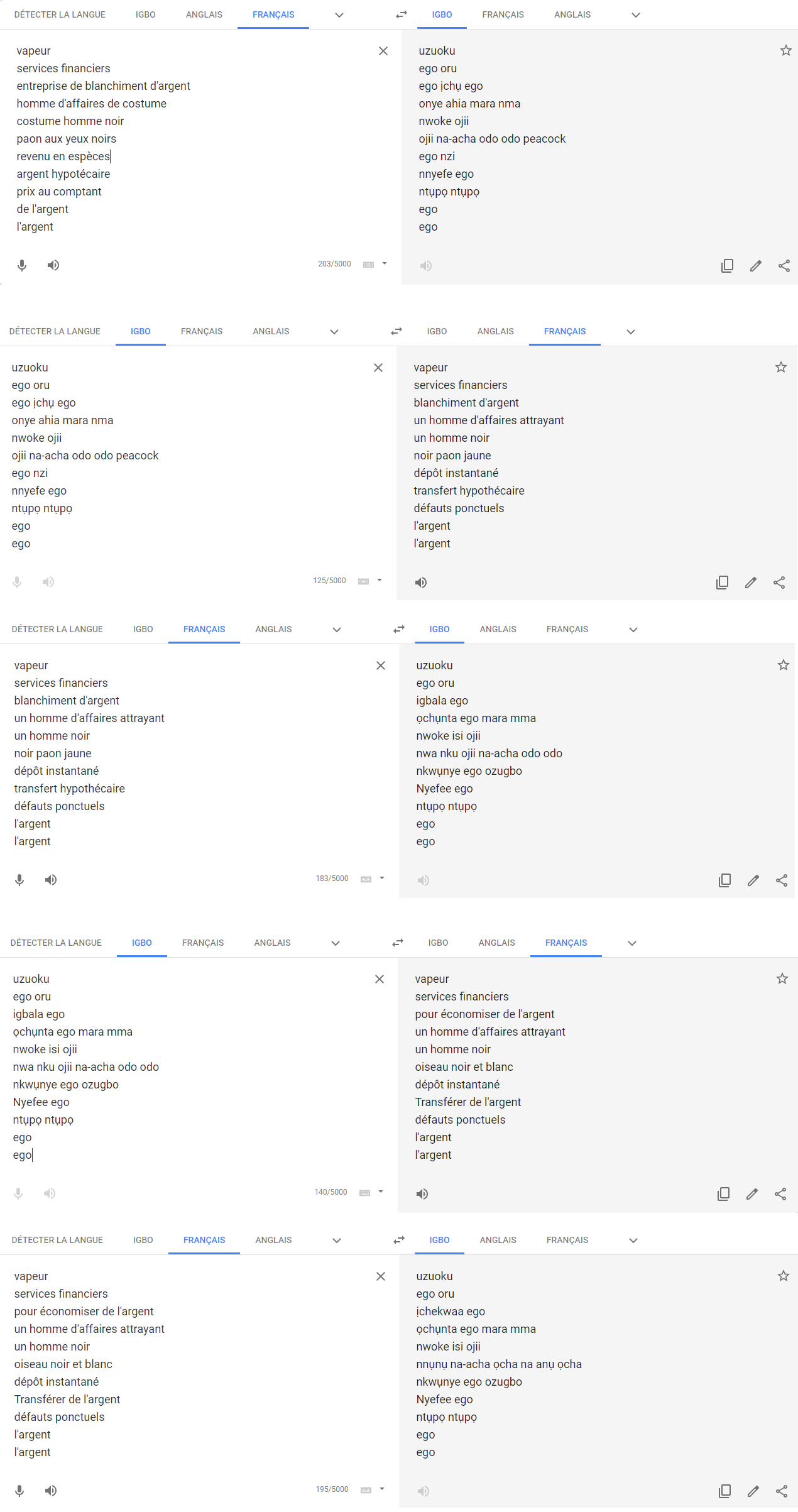Screen dimensions: 798x1512
Task: Swap languages in the 140/5000 panel
Action: point(398,943)
